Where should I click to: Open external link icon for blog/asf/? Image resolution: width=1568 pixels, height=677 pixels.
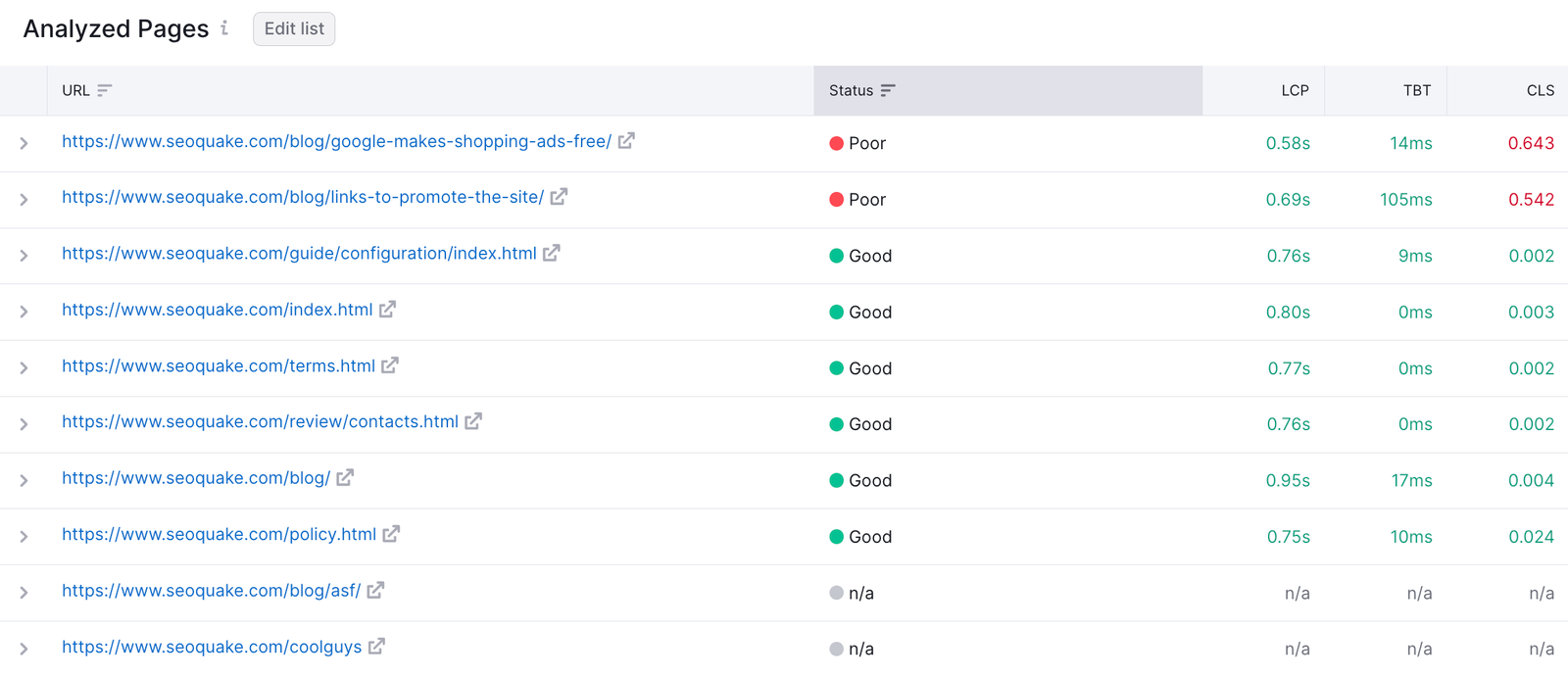click(375, 590)
